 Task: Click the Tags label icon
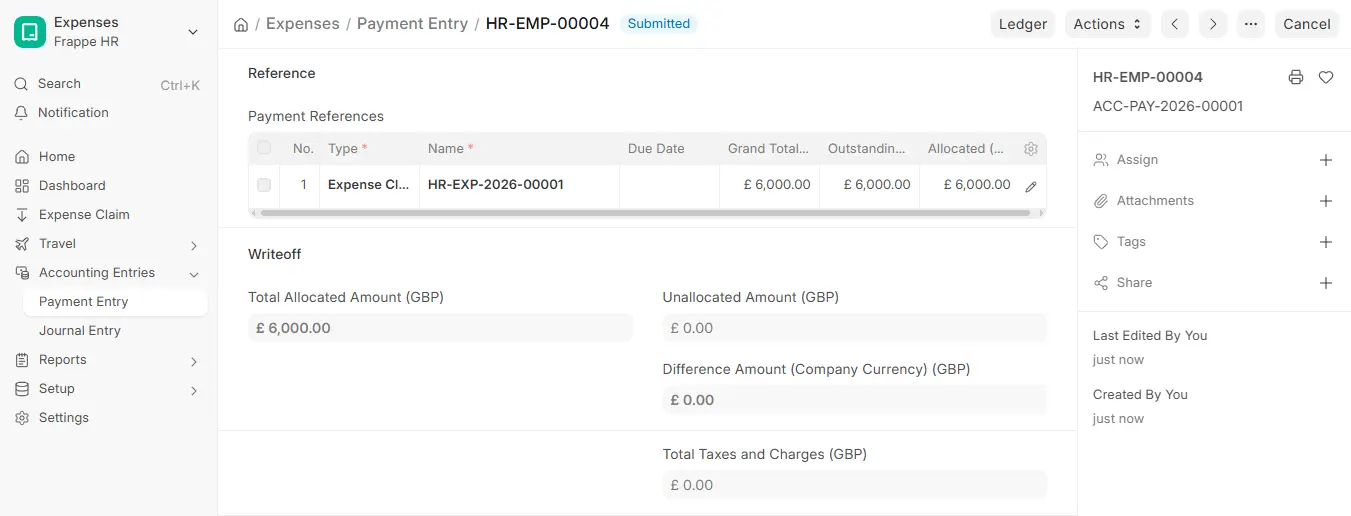[x=1101, y=242]
